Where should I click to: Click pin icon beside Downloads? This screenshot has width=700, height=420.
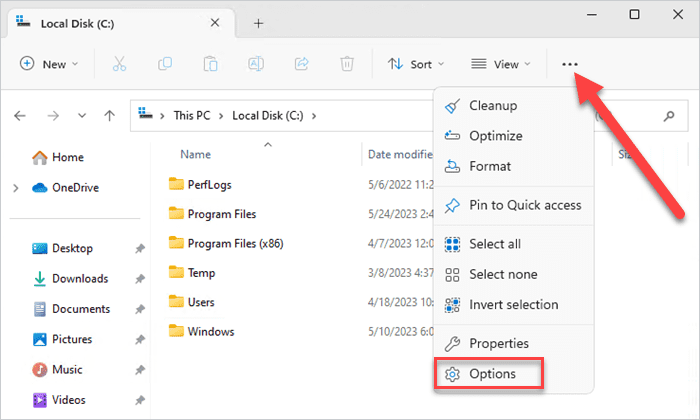[140, 279]
